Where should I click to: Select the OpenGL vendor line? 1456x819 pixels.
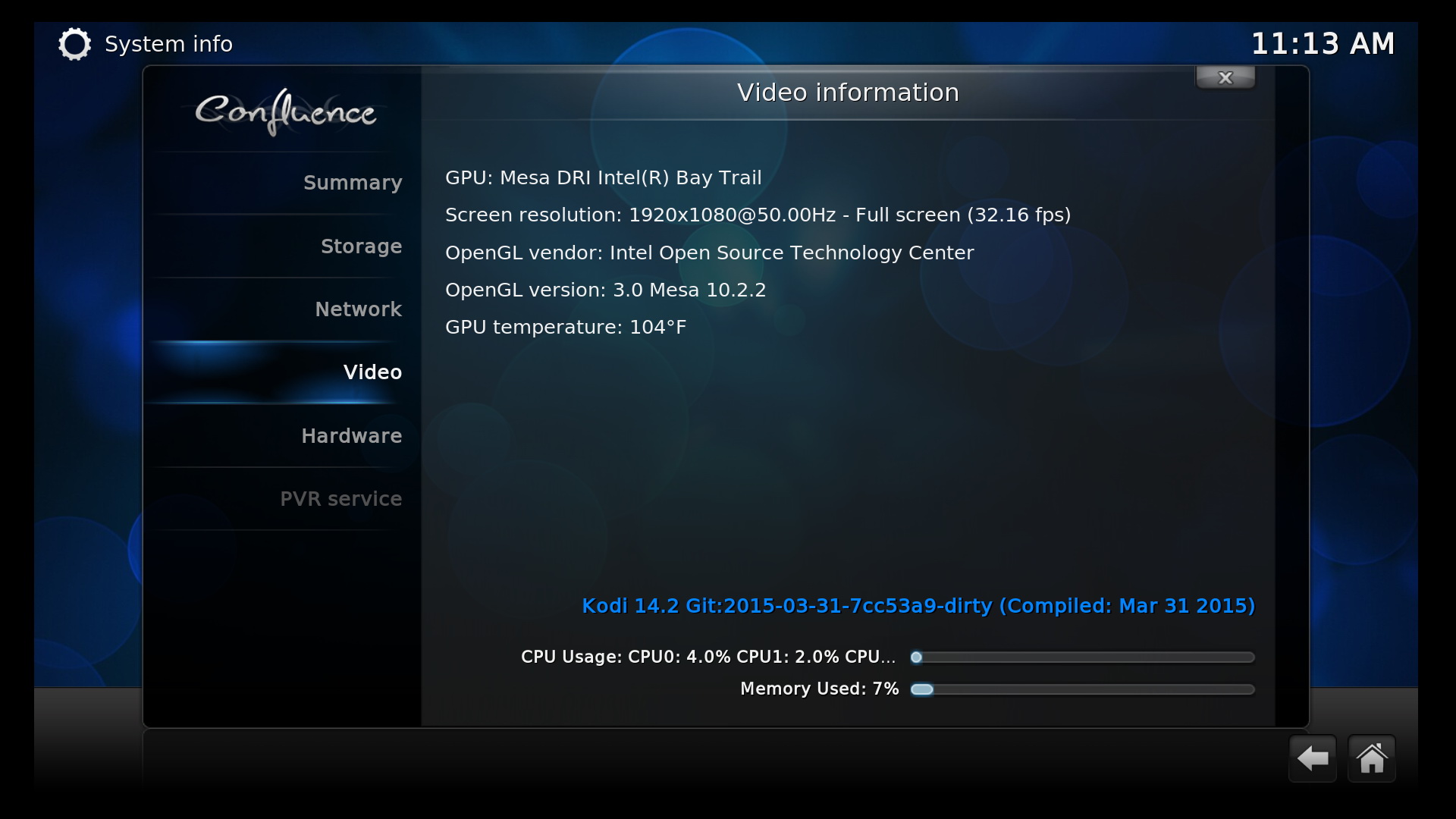click(709, 253)
